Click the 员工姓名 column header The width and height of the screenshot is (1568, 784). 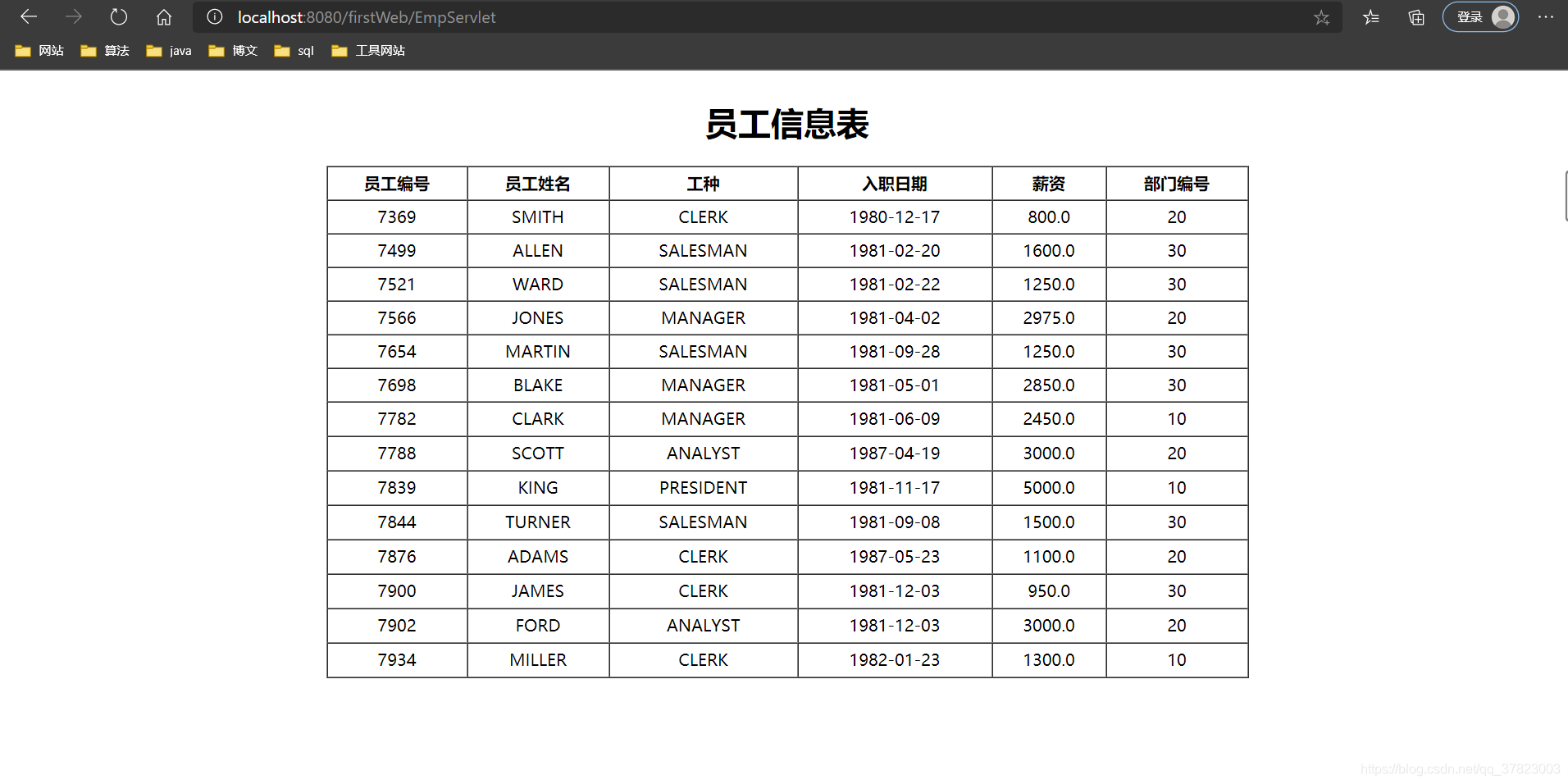pos(538,184)
